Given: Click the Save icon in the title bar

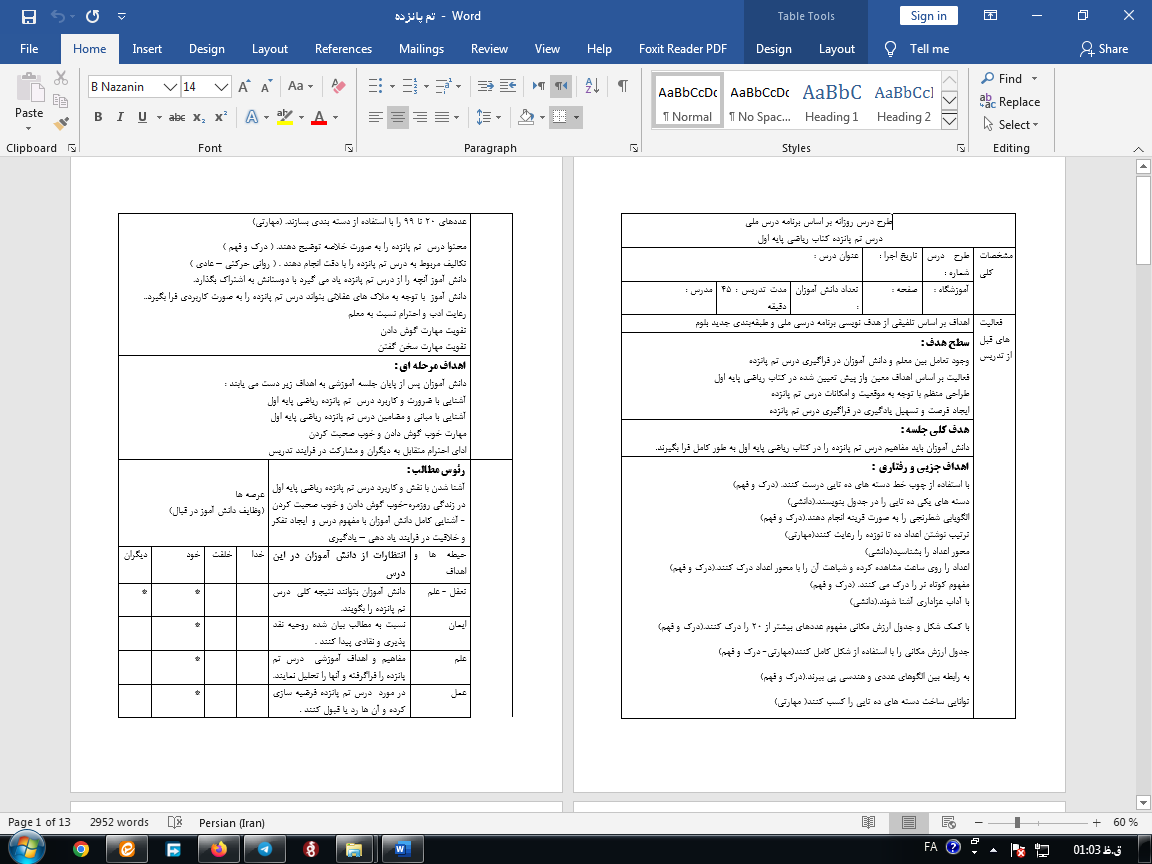Looking at the screenshot, I should click(x=28, y=16).
